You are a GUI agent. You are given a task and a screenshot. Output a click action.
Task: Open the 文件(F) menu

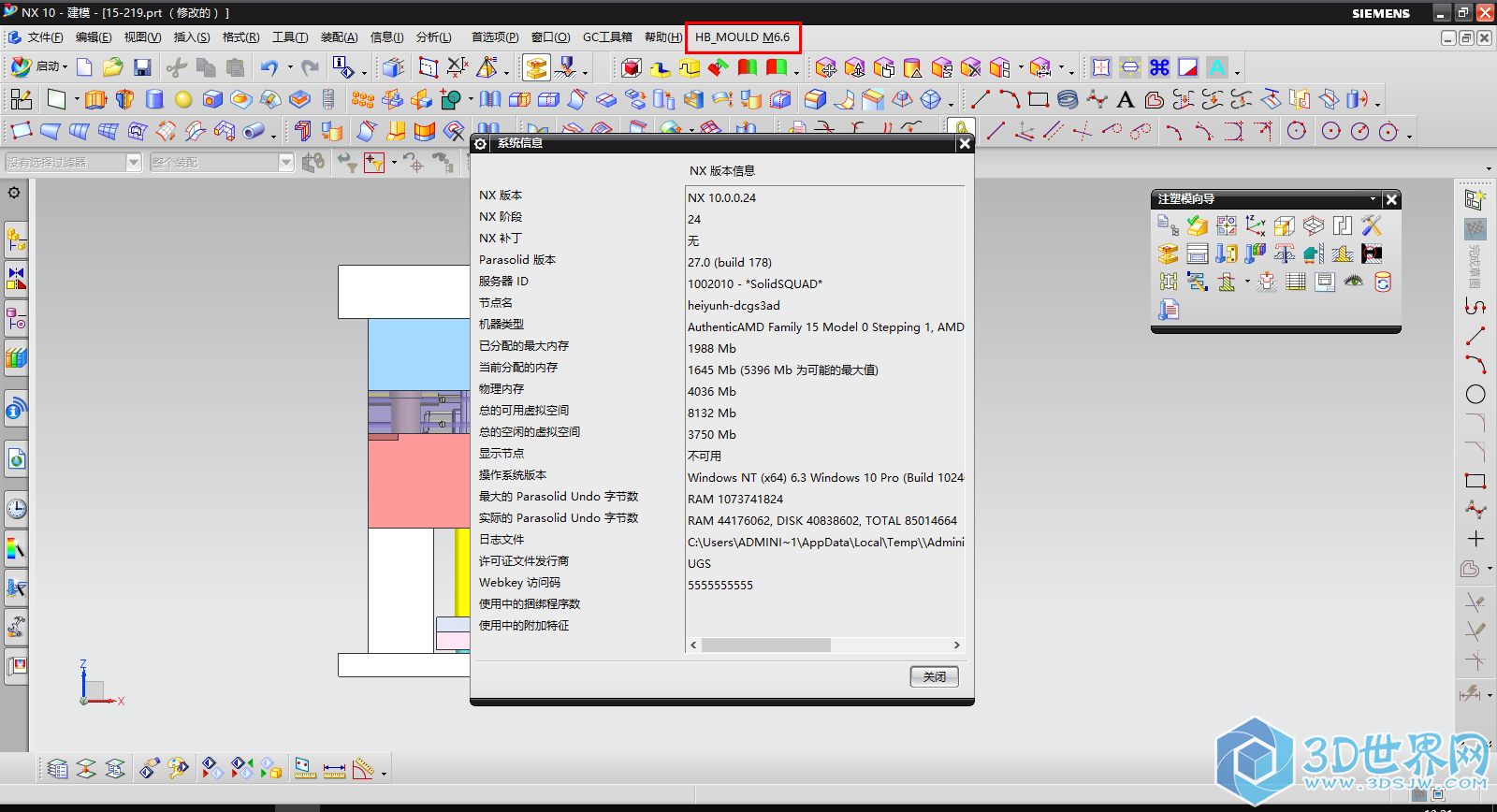[x=45, y=37]
